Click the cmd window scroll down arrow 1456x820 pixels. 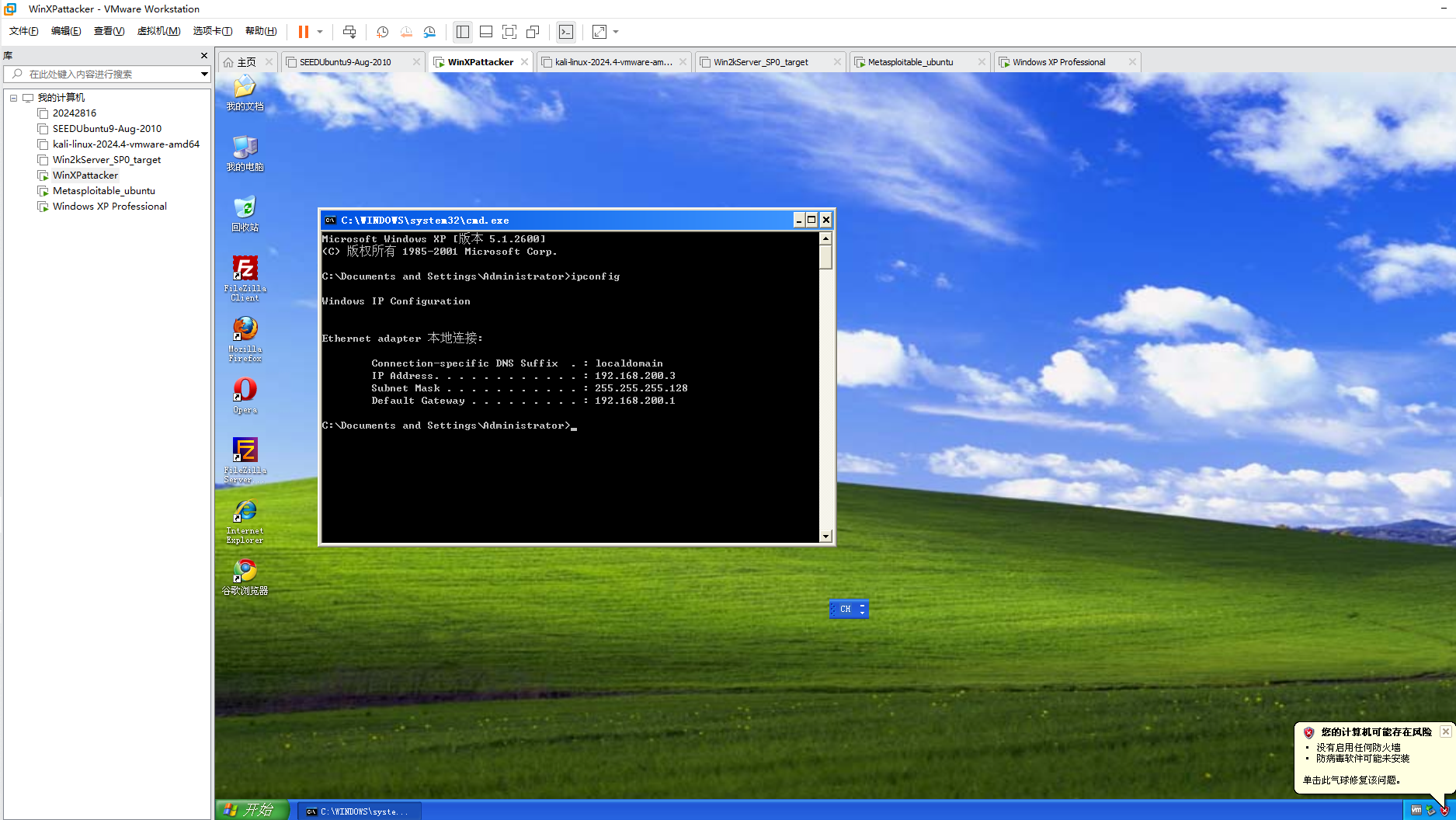(x=825, y=537)
